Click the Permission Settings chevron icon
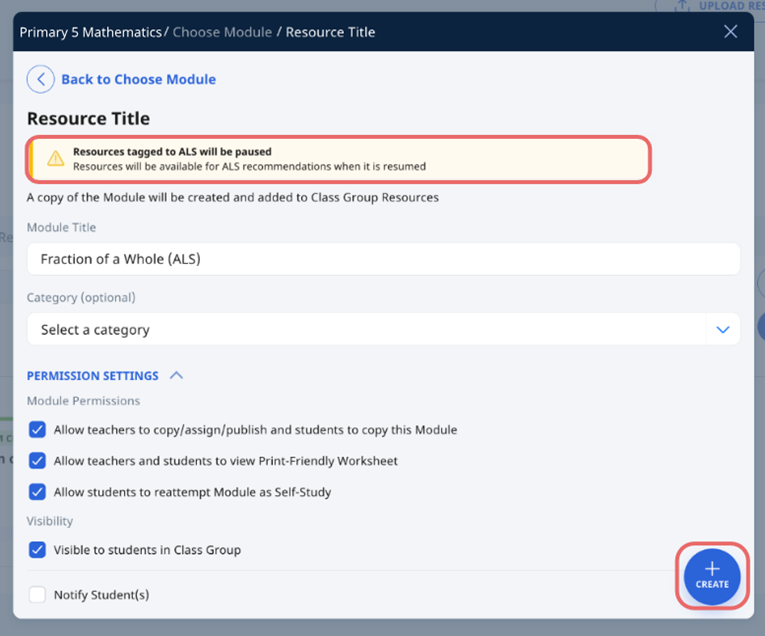The width and height of the screenshot is (765, 636). (176, 376)
